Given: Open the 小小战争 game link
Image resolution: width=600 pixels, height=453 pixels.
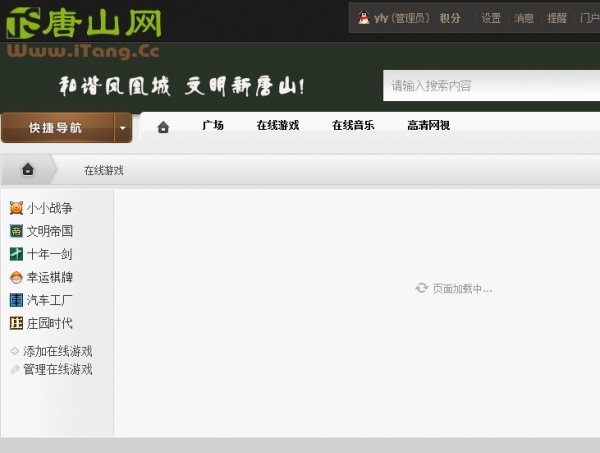Looking at the screenshot, I should tap(49, 208).
